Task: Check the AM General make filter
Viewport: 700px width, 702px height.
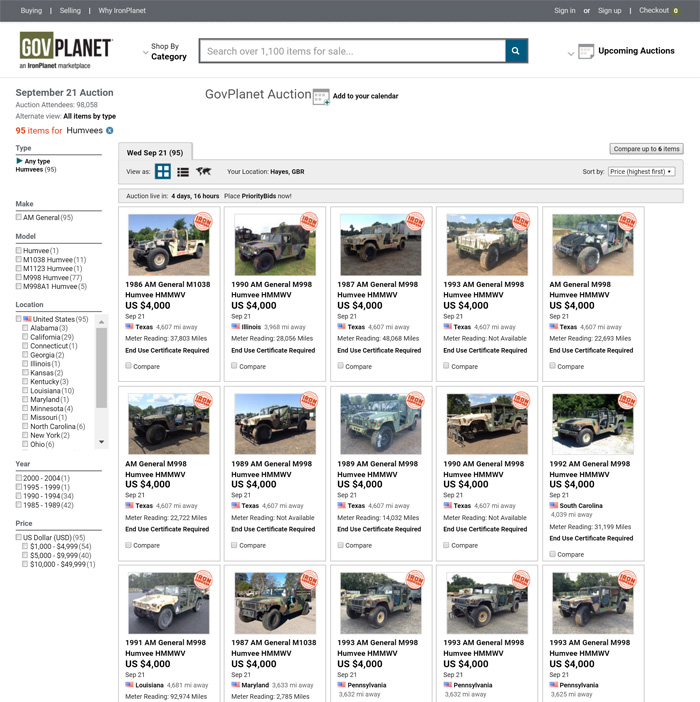Action: pos(19,217)
